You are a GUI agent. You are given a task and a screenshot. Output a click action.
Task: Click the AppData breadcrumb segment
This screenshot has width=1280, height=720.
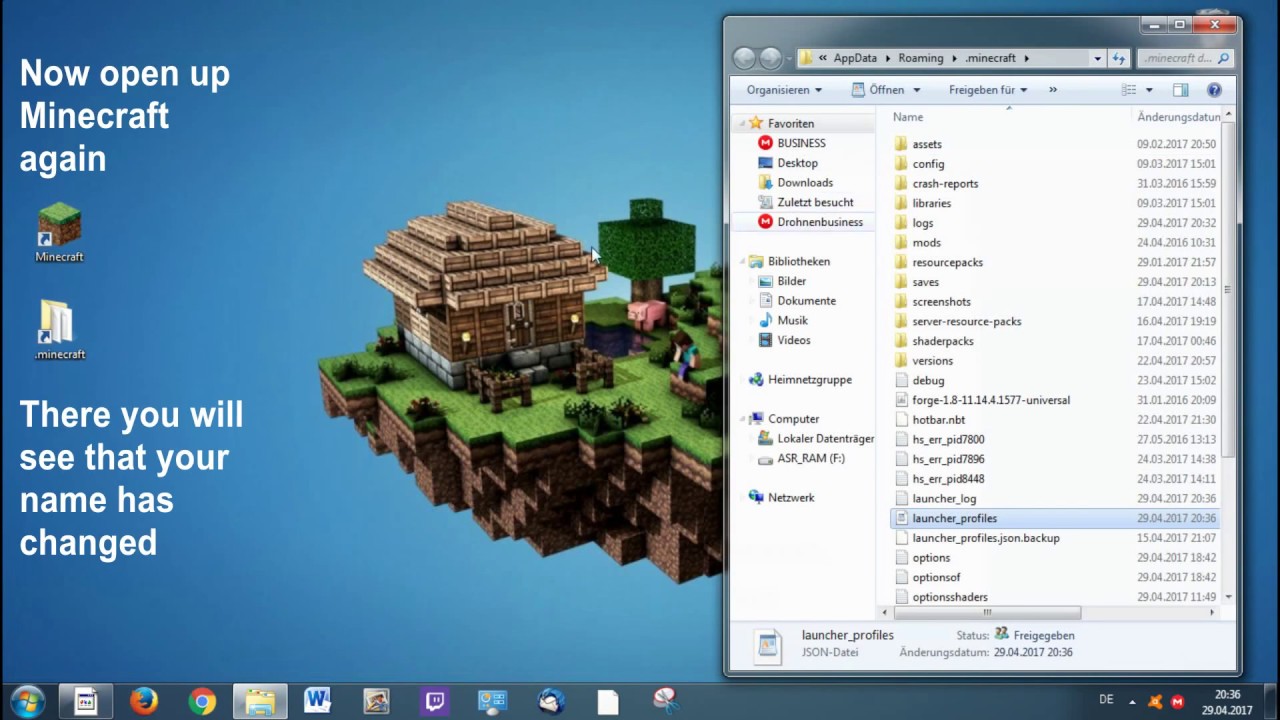[855, 58]
